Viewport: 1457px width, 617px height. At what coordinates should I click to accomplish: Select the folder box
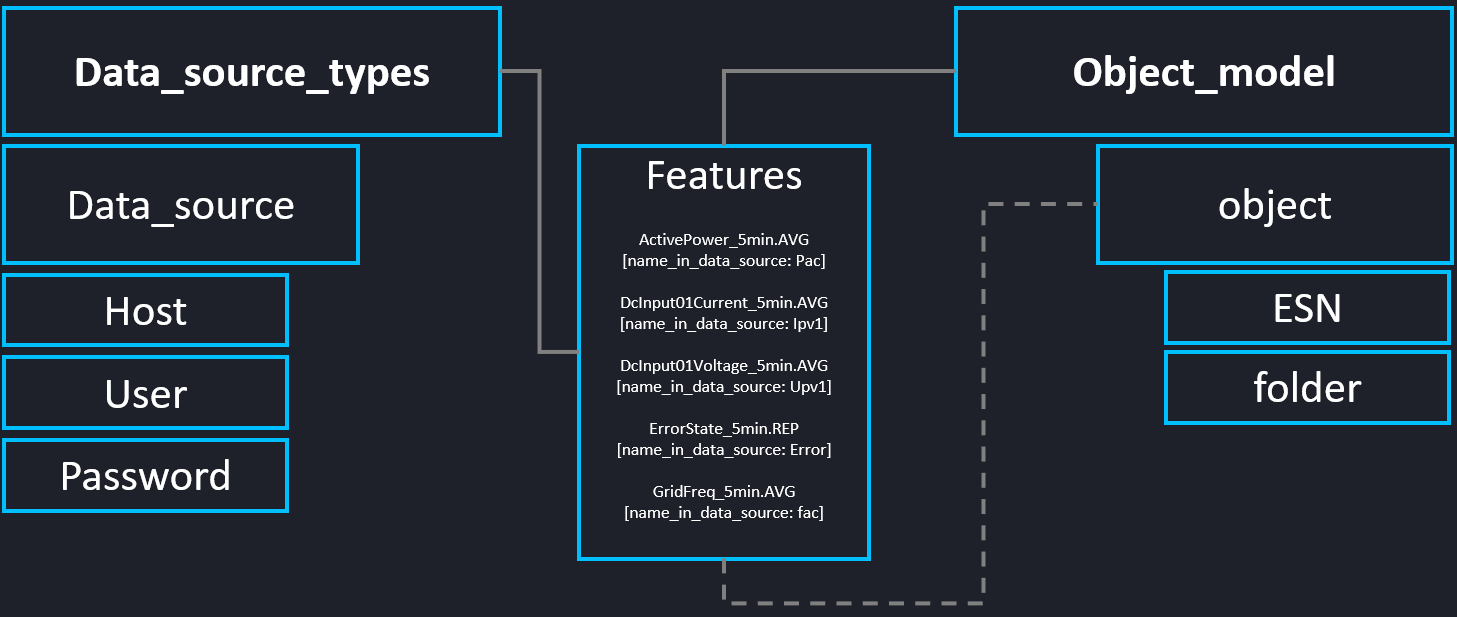[x=1307, y=387]
